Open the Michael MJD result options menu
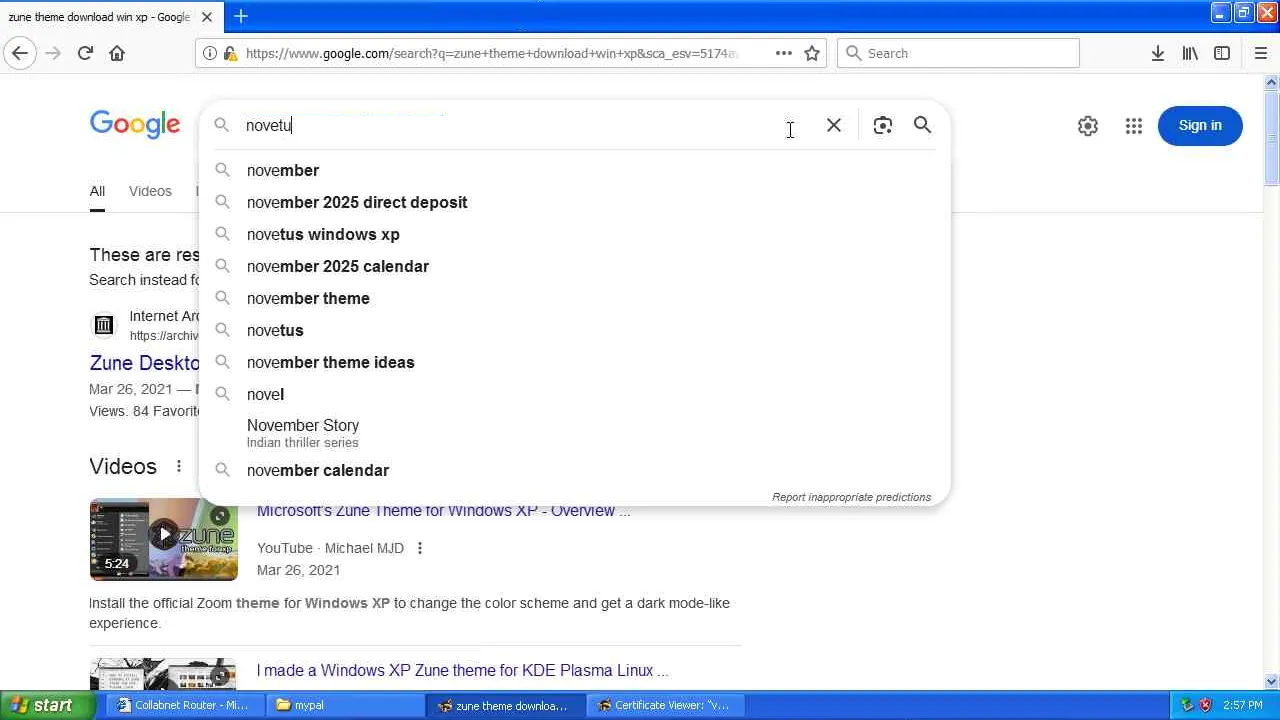1280x720 pixels. pos(420,548)
